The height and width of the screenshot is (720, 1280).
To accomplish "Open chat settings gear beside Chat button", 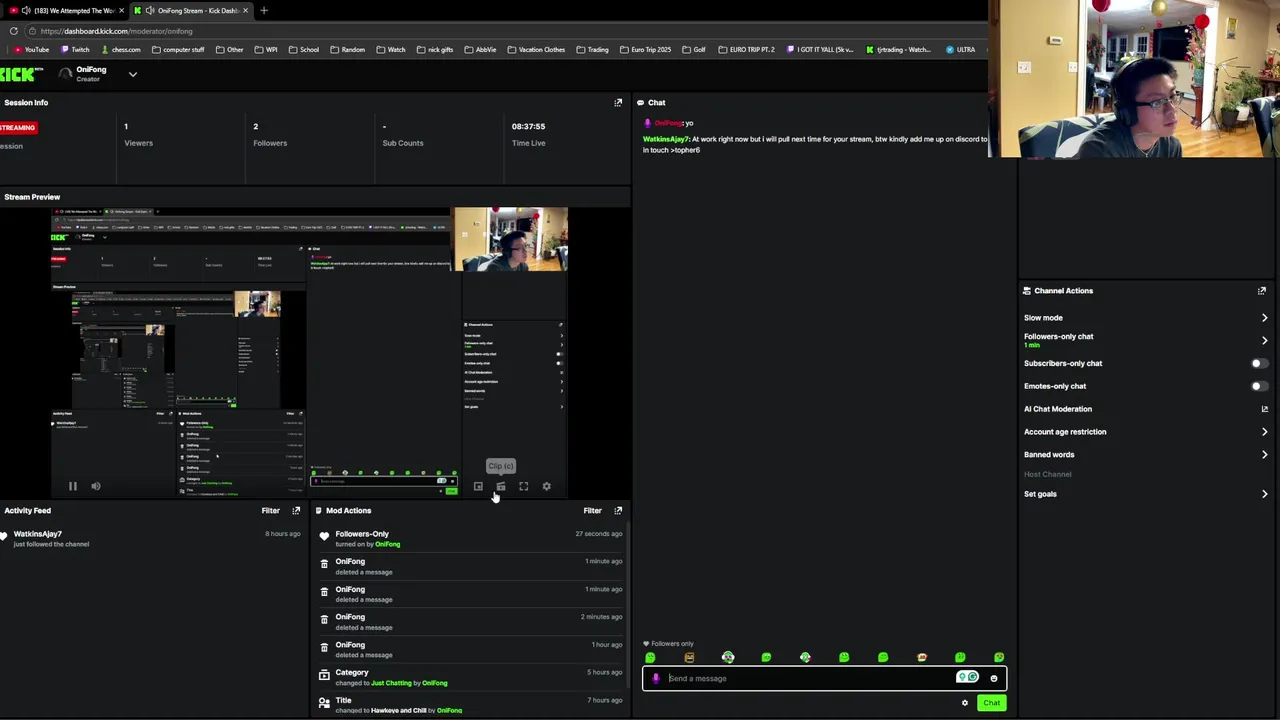I will (965, 703).
